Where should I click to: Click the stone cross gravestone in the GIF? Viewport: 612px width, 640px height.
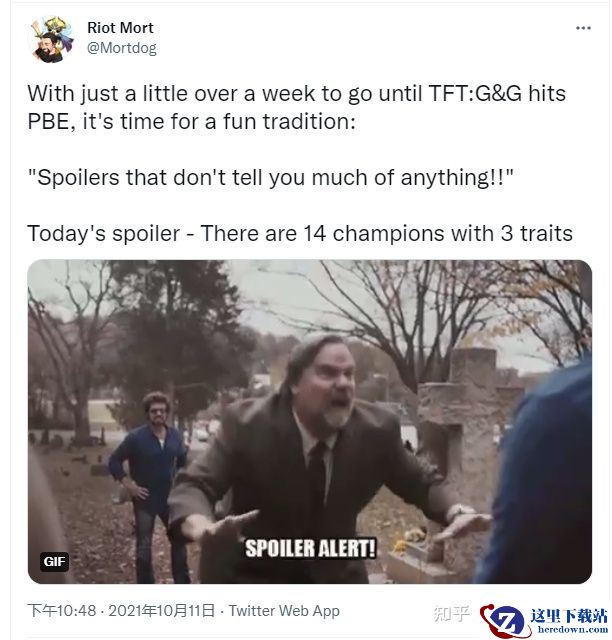pyautogui.click(x=470, y=412)
